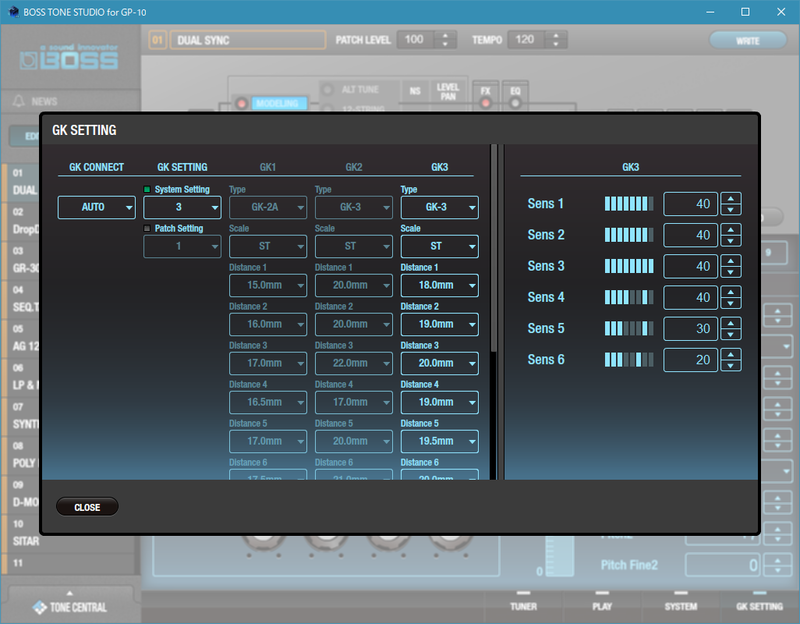The image size is (800, 624).
Task: Click the TEMPO value field showing 120
Action: [527, 40]
